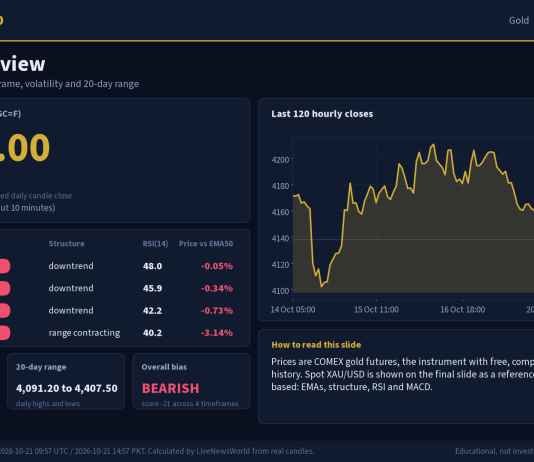Click the -0.73% EMA50 difference
The image size is (534, 462).
tap(217, 310)
